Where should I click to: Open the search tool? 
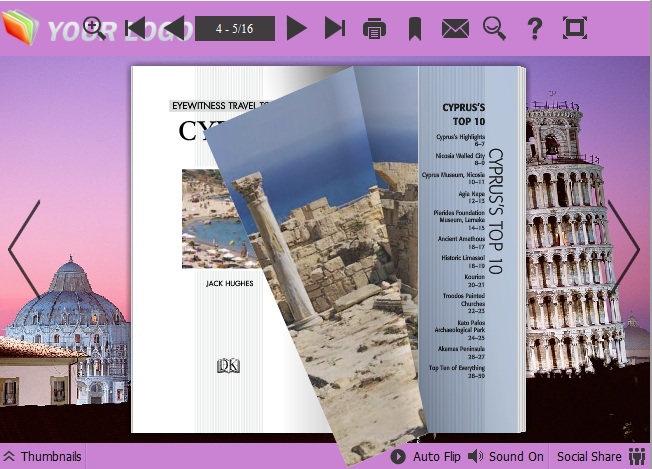(x=494, y=28)
